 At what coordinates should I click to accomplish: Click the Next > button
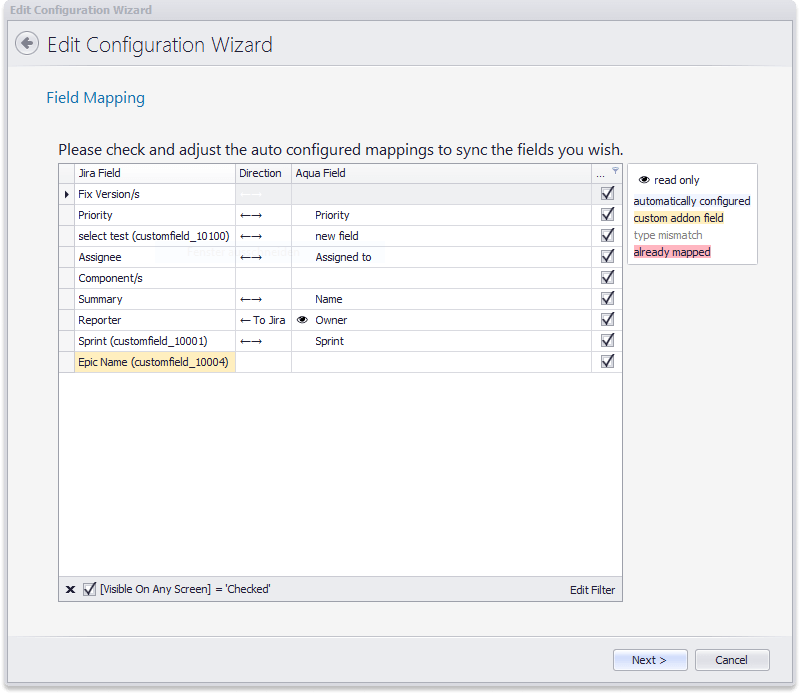650,660
